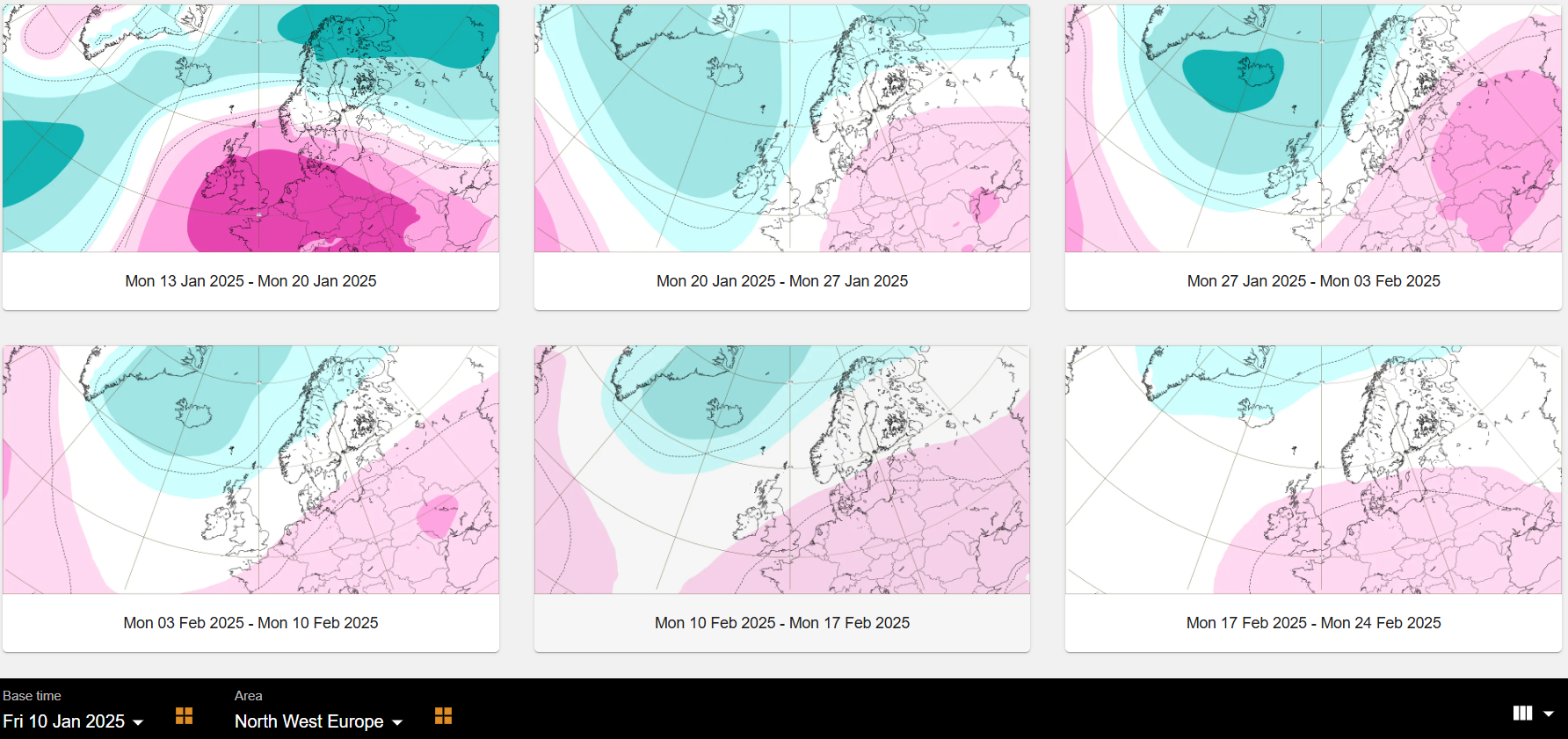Expand the North West Europe area dropdown

pos(318,721)
